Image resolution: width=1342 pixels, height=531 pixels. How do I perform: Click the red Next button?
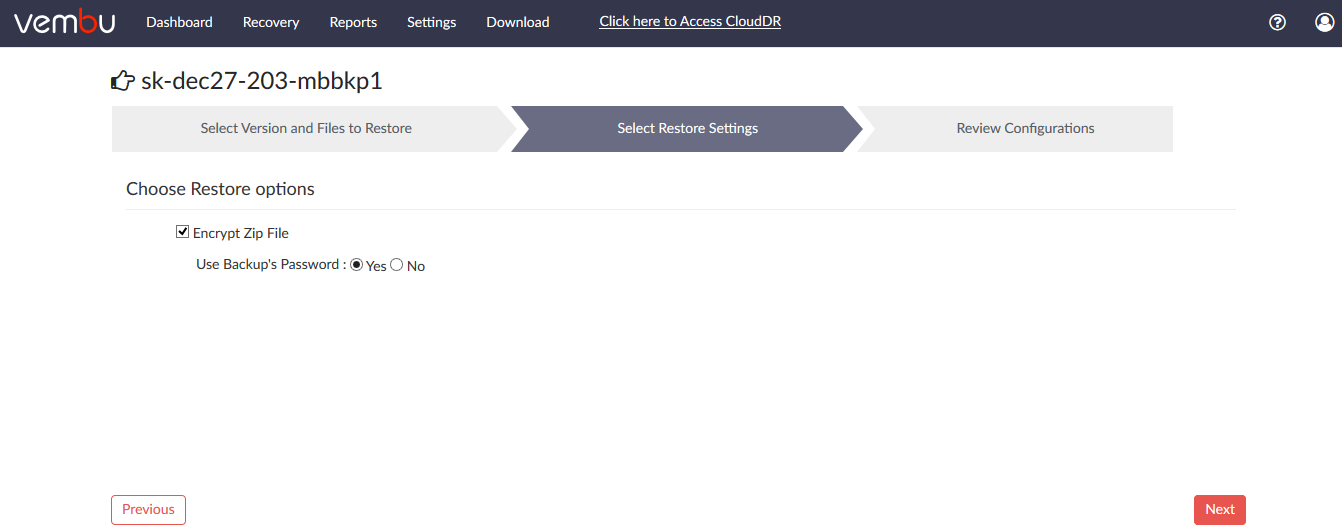point(1220,510)
